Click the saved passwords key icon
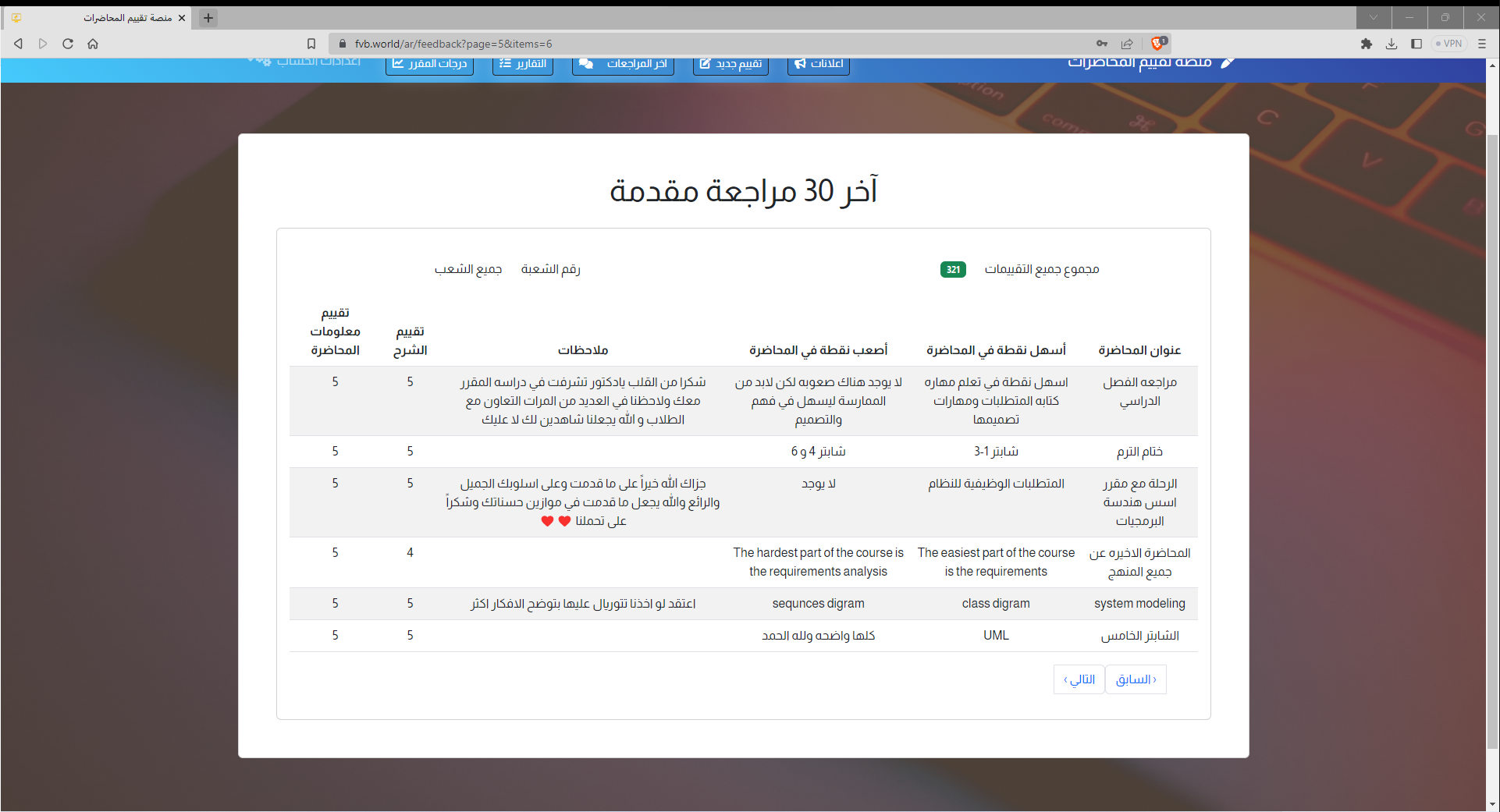Screen dimensions: 1500x812 [1102, 44]
